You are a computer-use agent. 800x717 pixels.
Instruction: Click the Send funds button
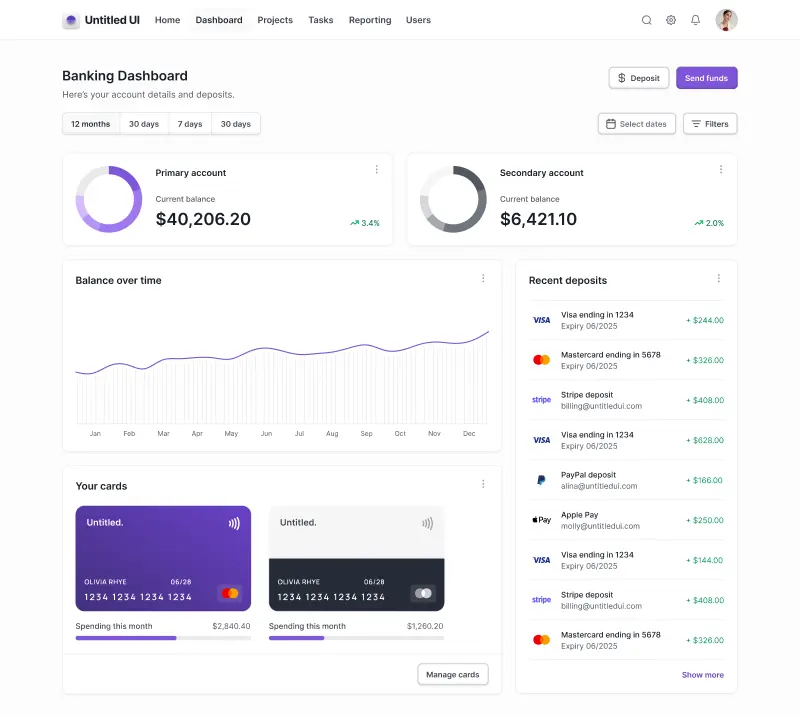(706, 77)
